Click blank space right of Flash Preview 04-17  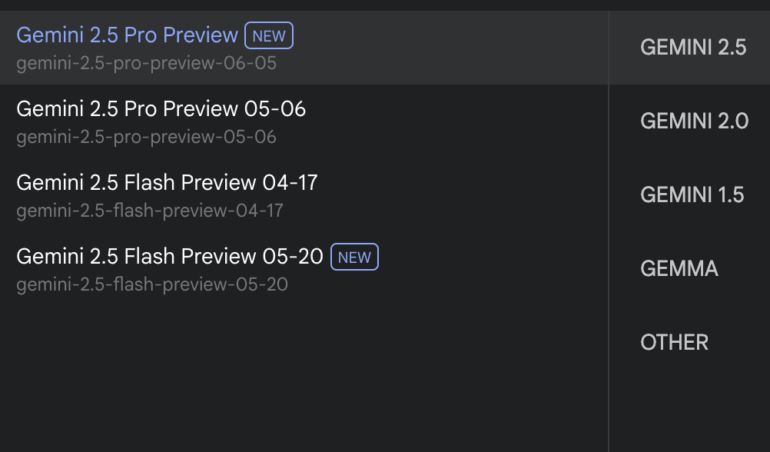(460, 195)
